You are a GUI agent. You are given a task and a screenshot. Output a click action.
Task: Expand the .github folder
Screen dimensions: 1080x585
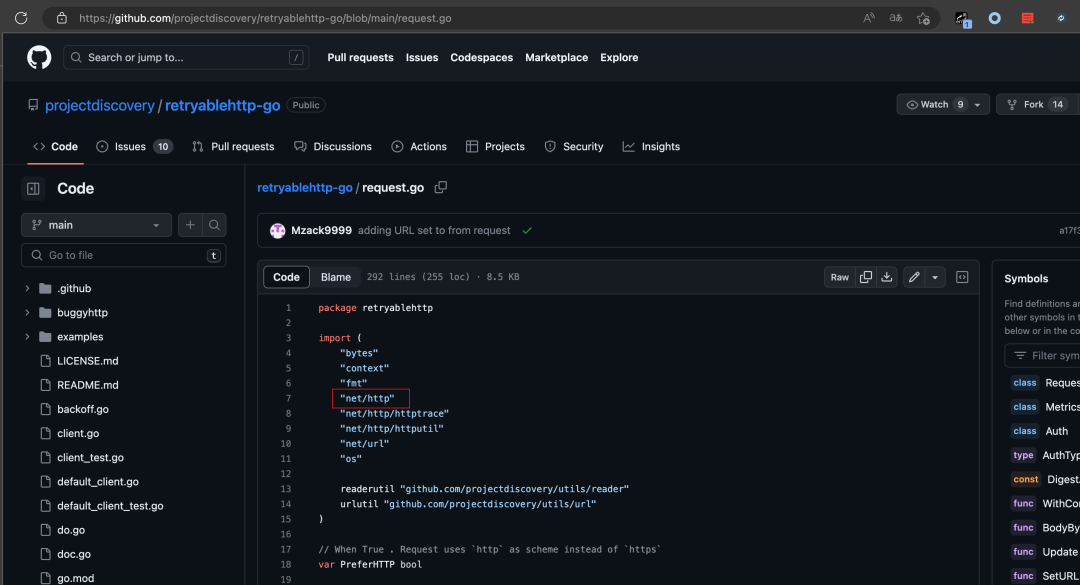coord(28,289)
